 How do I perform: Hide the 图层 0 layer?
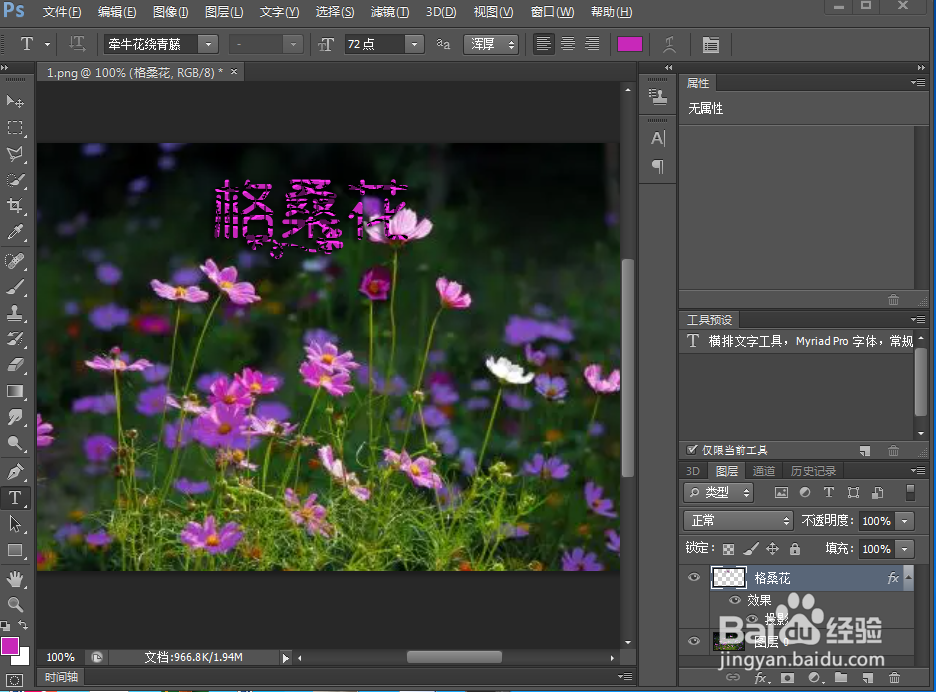[694, 641]
